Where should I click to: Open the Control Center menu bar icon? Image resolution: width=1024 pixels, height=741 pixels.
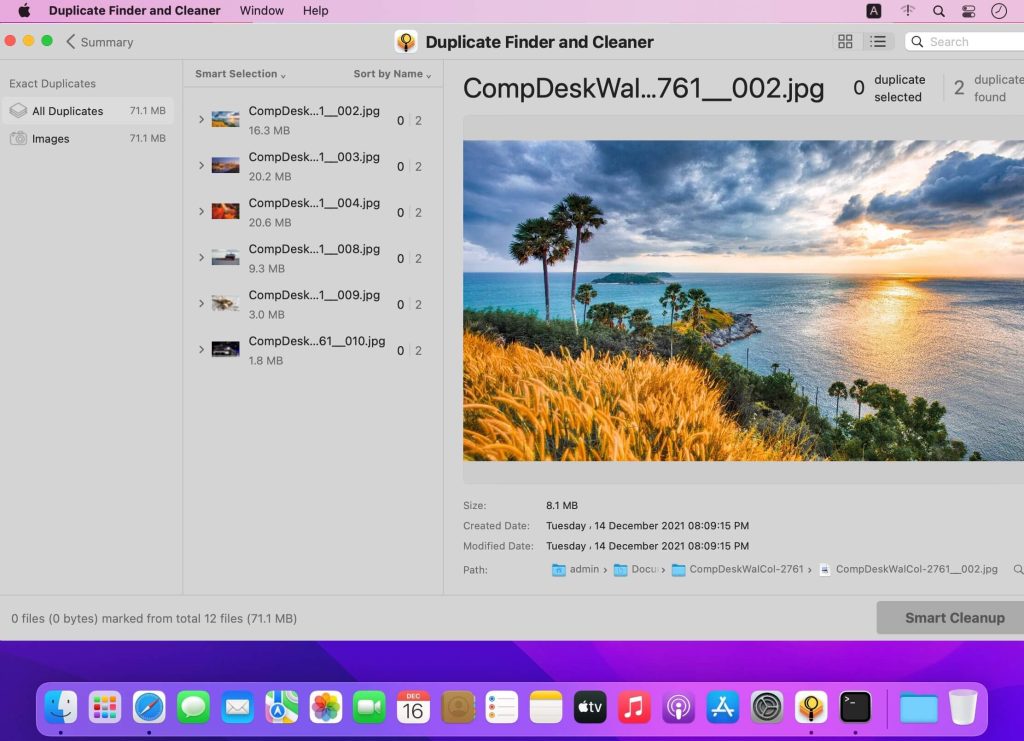(968, 11)
